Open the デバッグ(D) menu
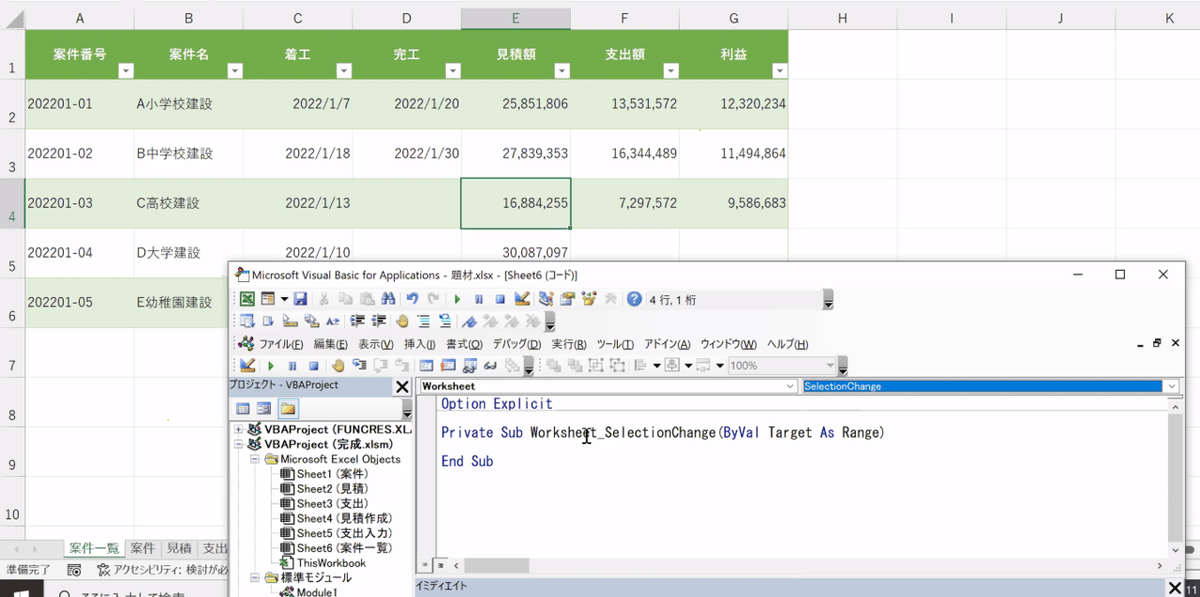 click(517, 344)
